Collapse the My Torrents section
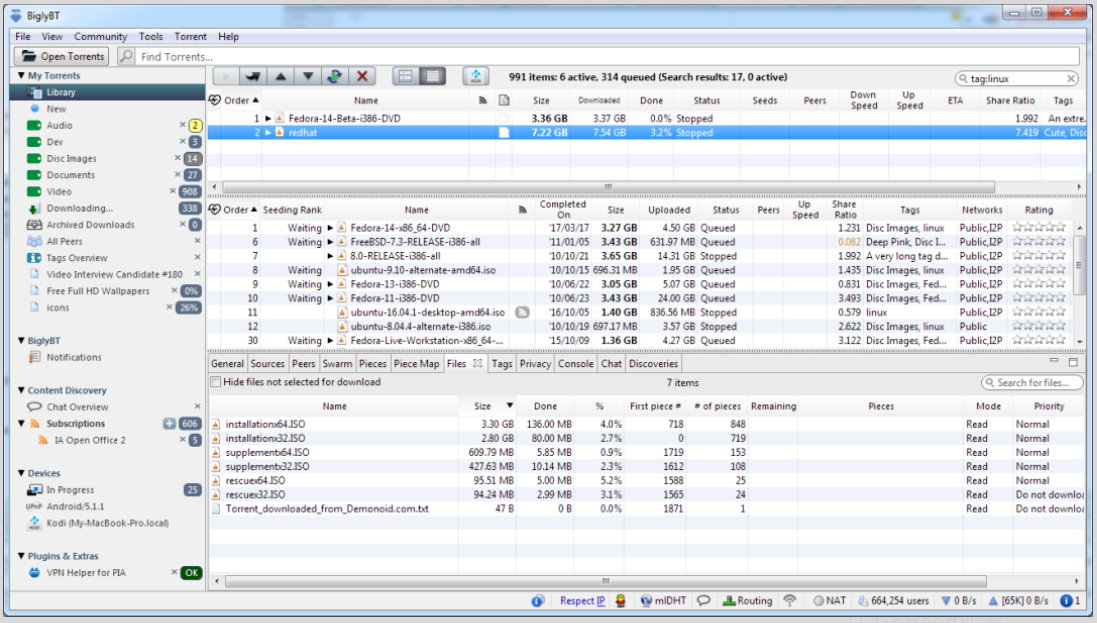Screen dimensions: 1097x623 pyautogui.click(x=21, y=75)
